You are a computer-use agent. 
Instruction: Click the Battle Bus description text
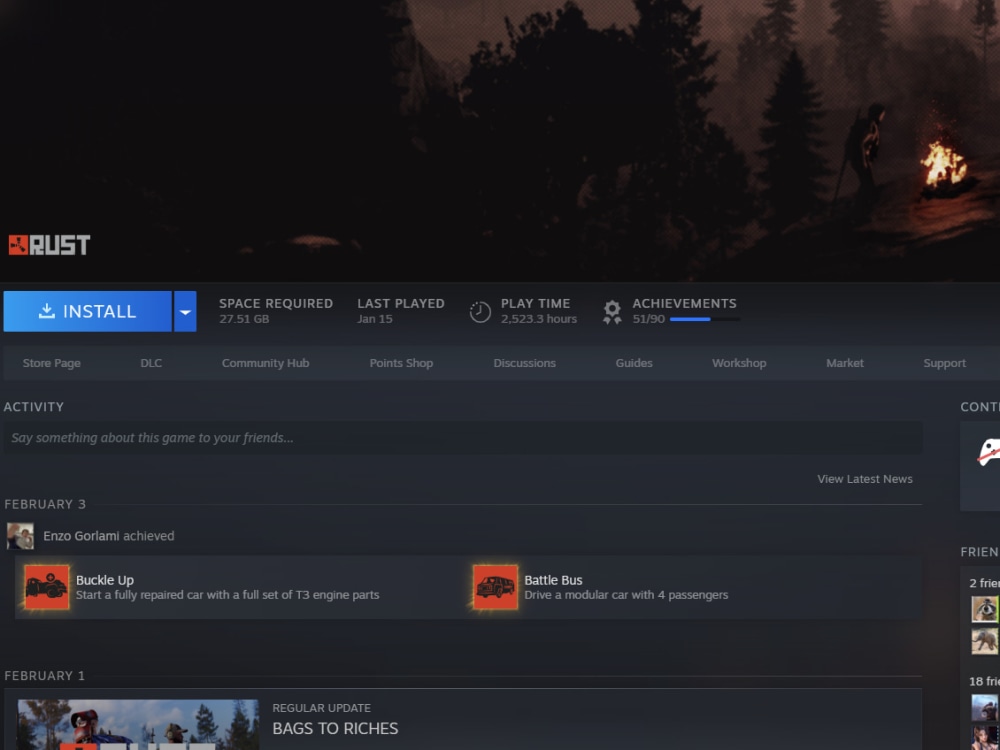626,595
